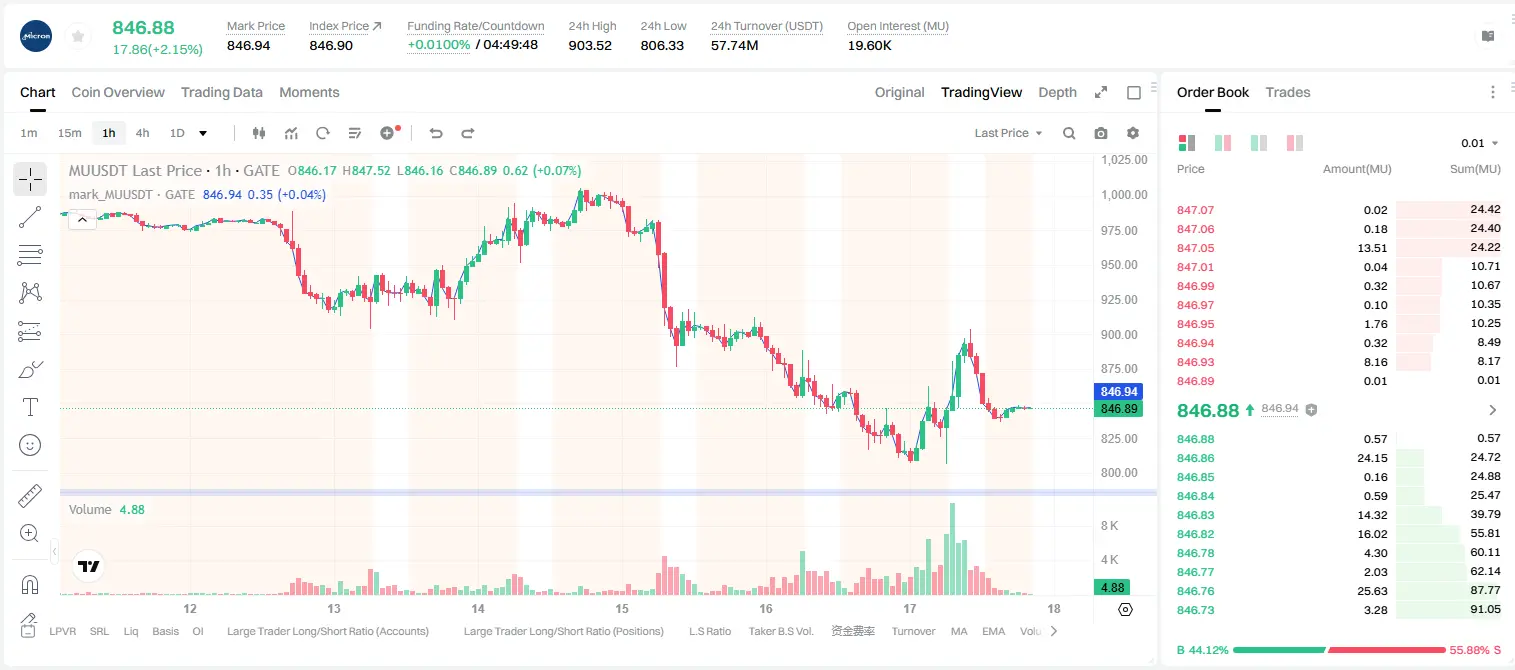This screenshot has width=1515, height=670.
Task: Show only buy orders in order book
Action: click(x=1259, y=143)
